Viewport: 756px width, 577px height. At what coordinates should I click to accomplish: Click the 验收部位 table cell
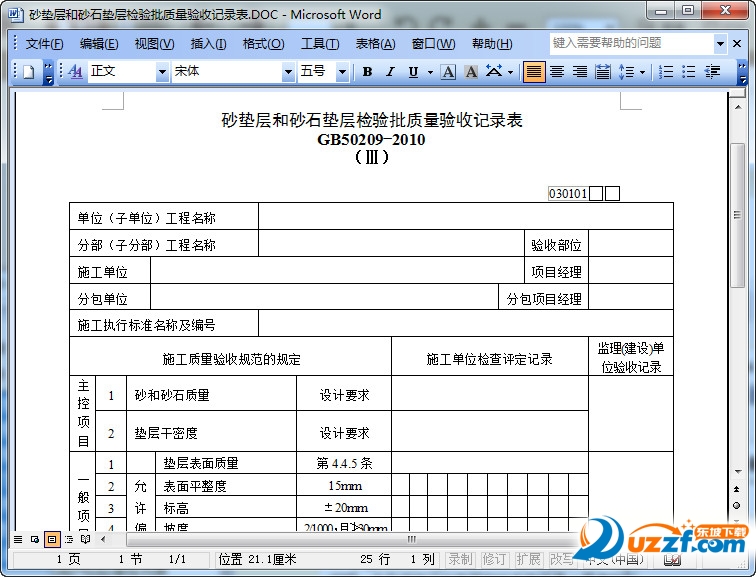556,245
